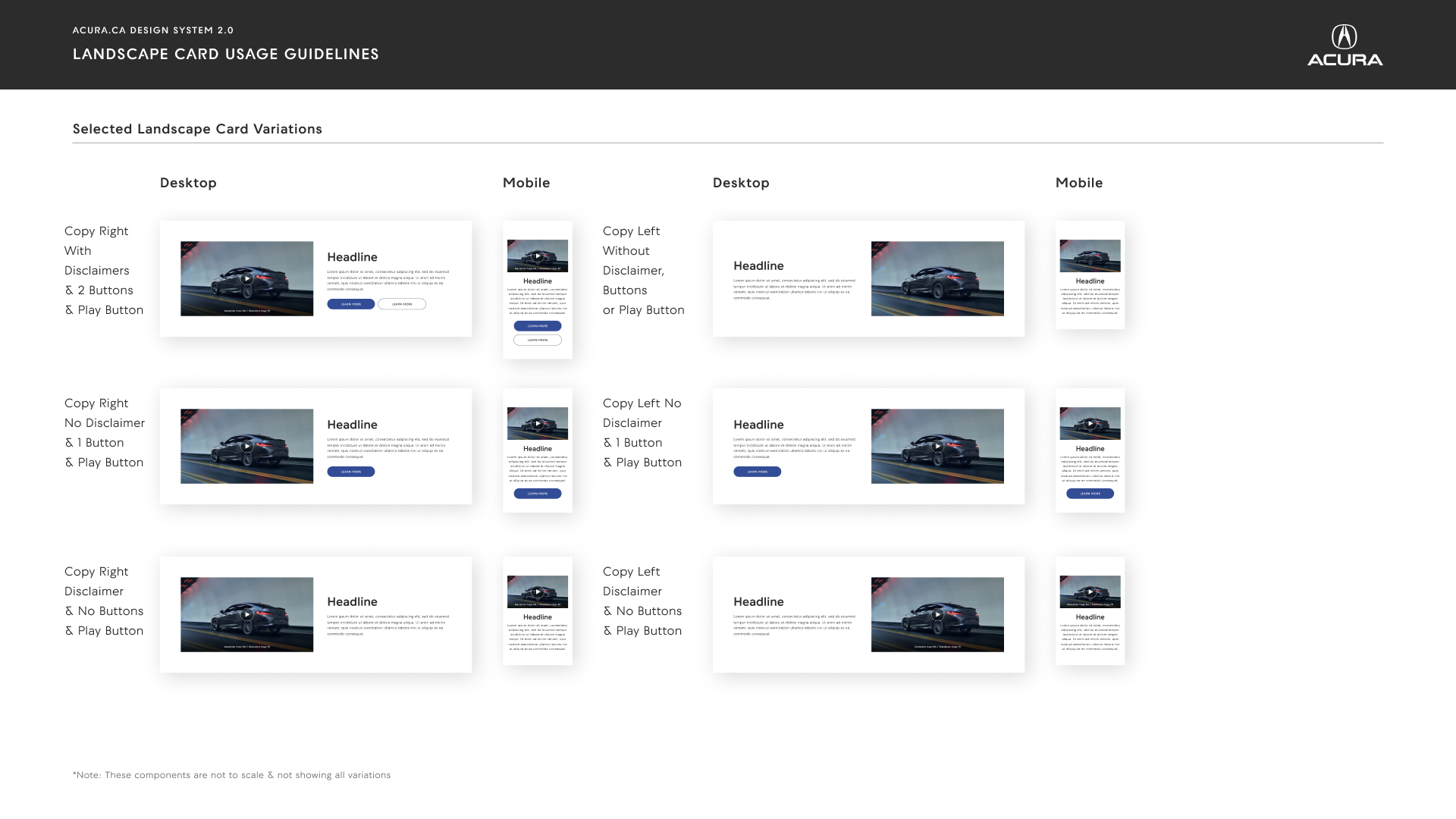Click Headline in Copy Right 1 Button desktop card

[352, 425]
